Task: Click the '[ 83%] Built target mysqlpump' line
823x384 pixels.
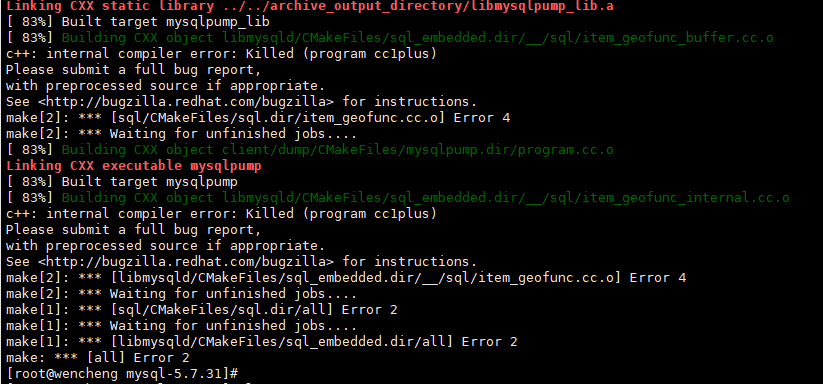Action: [x=122, y=182]
